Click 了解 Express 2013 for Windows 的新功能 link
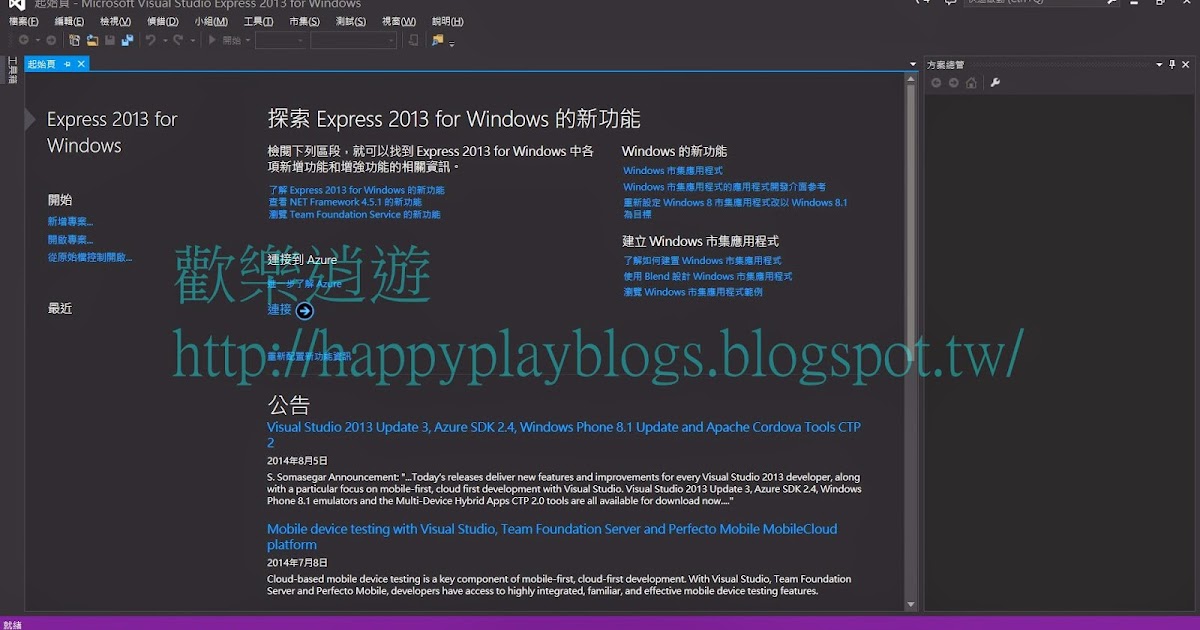This screenshot has height=630, width=1200. click(356, 190)
